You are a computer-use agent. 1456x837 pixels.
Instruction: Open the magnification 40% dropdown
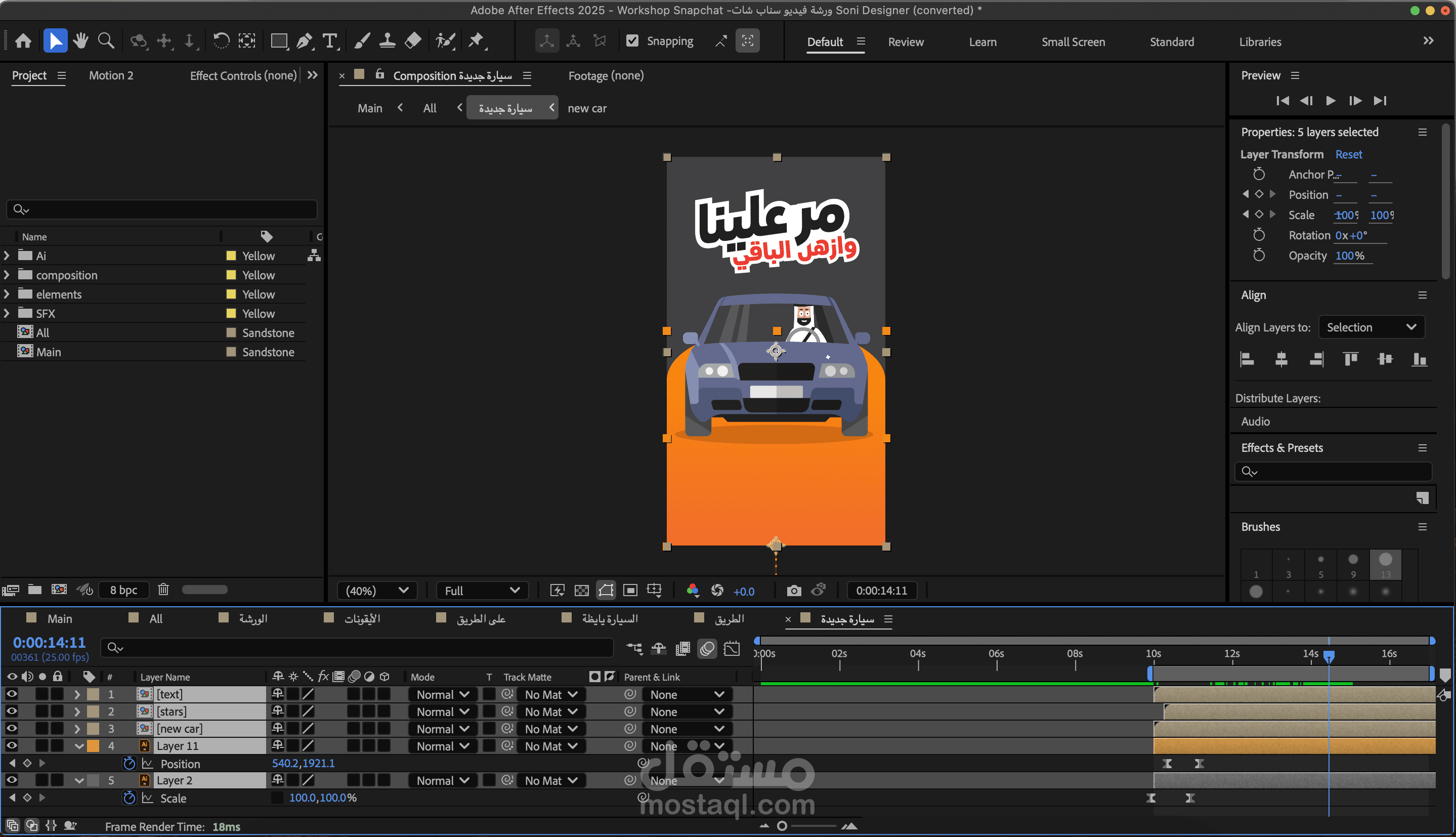click(x=377, y=591)
